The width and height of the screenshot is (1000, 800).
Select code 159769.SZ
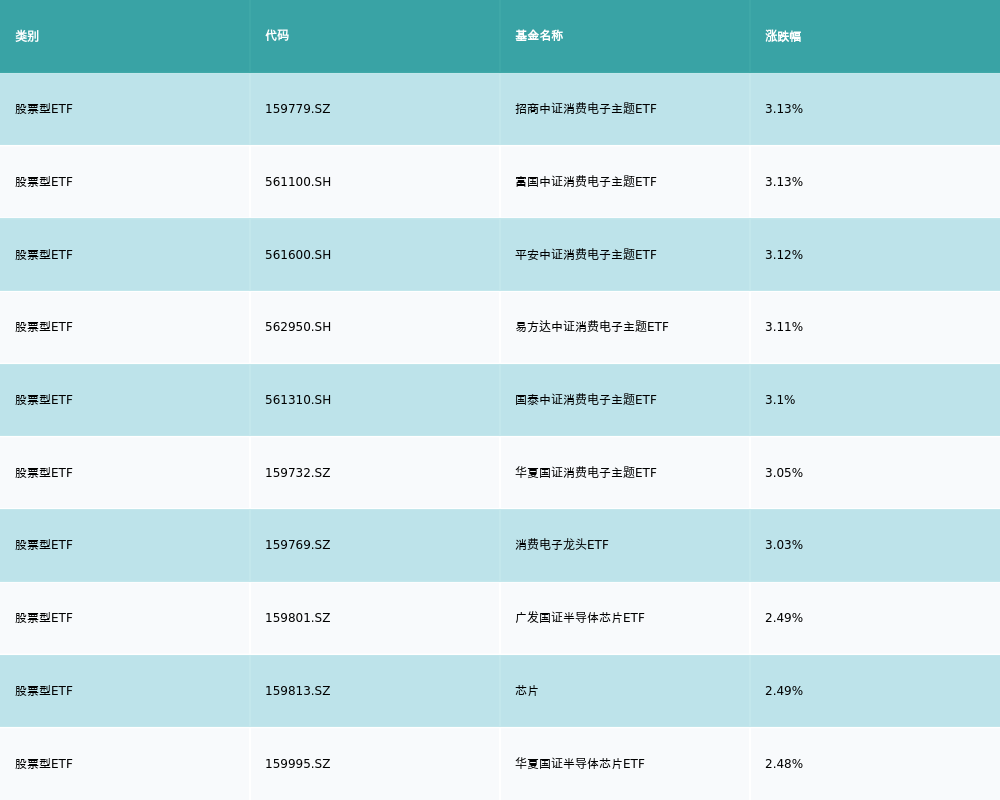coord(298,545)
